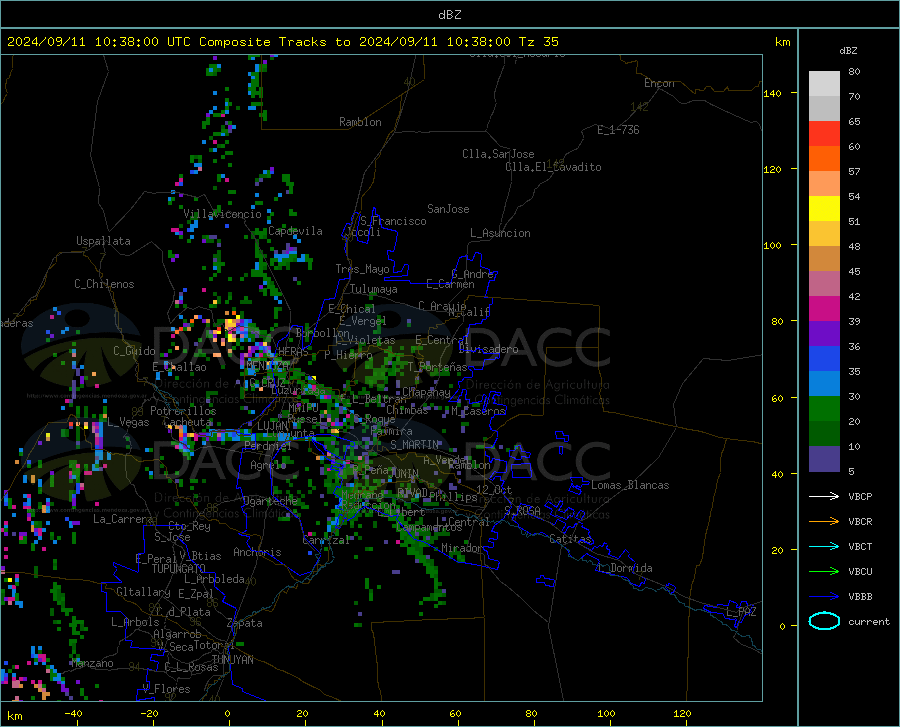Click the 'Mirador' map label
Screen dimensions: 900x727
tap(461, 548)
